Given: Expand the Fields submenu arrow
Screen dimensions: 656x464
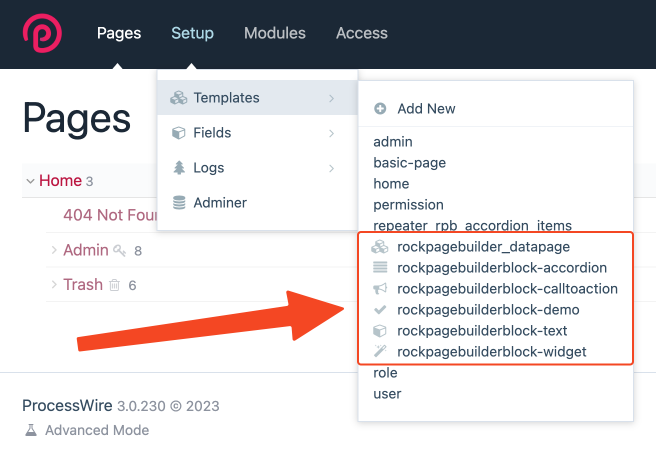Looking at the screenshot, I should [331, 133].
